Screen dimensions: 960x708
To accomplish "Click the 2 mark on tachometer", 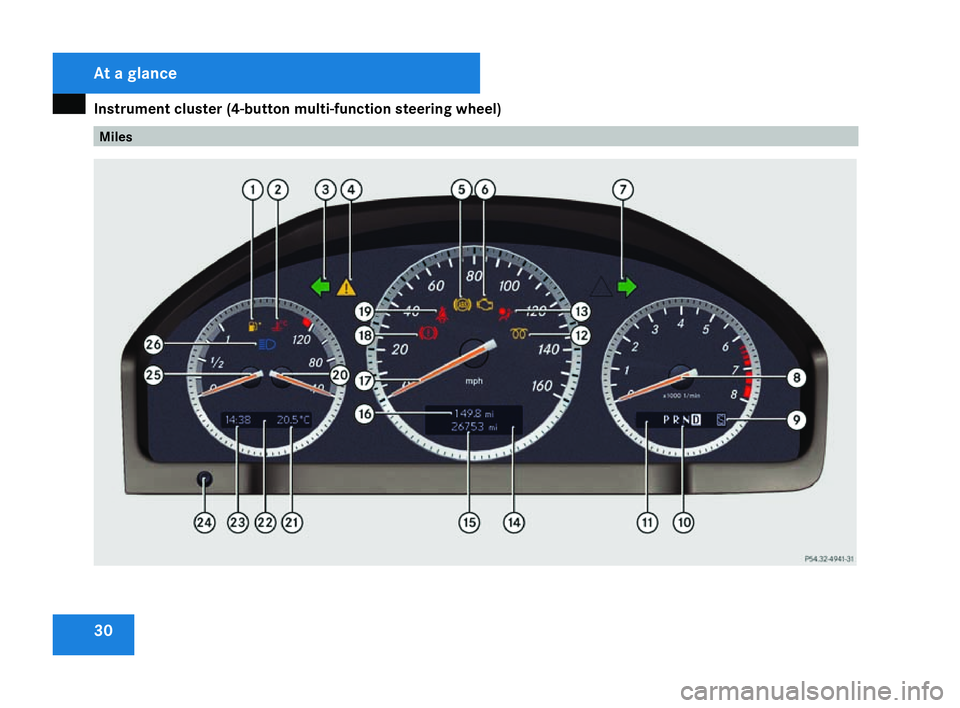I will (x=635, y=347).
